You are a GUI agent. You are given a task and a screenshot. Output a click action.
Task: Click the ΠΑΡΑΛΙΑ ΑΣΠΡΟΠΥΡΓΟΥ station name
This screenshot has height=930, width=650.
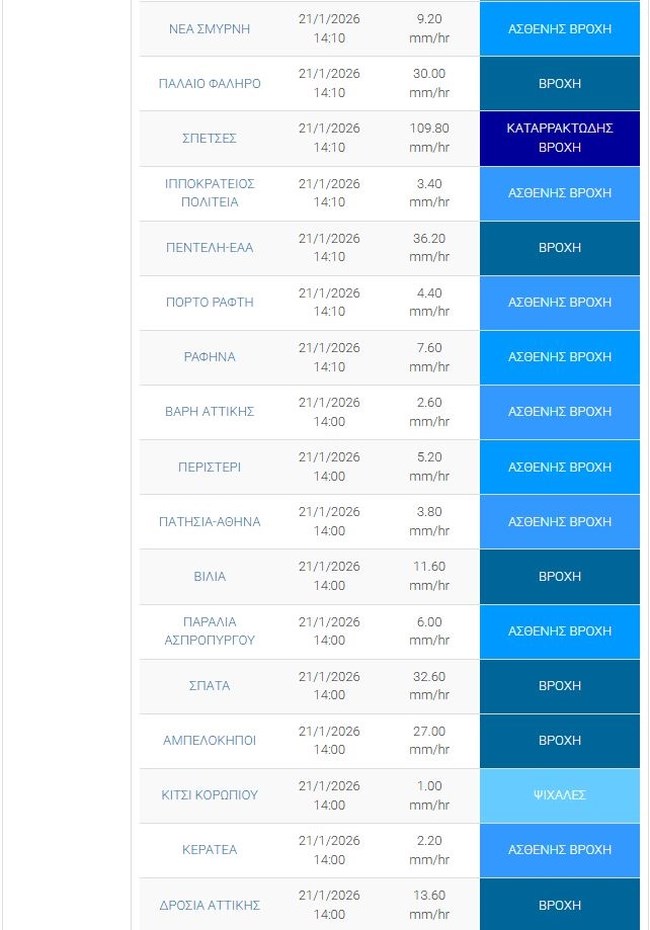(x=209, y=631)
